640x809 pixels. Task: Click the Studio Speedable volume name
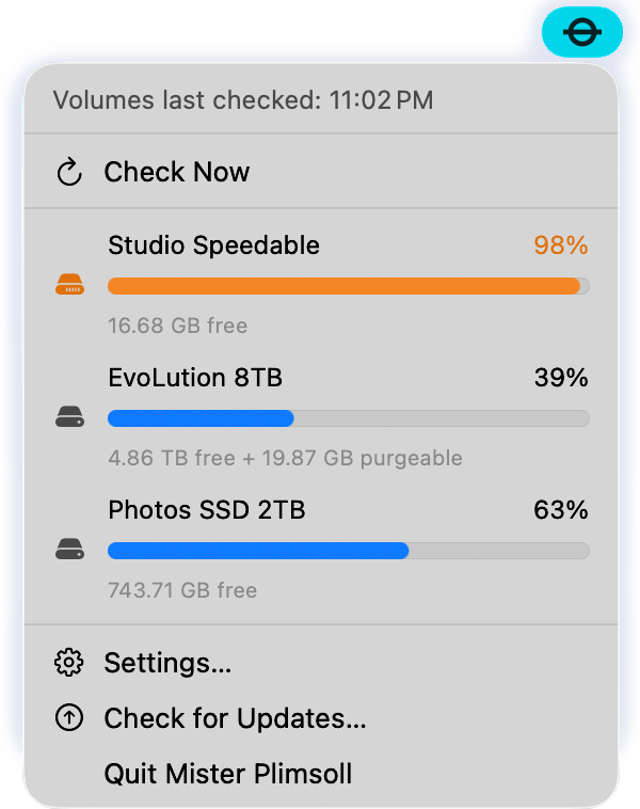click(214, 245)
